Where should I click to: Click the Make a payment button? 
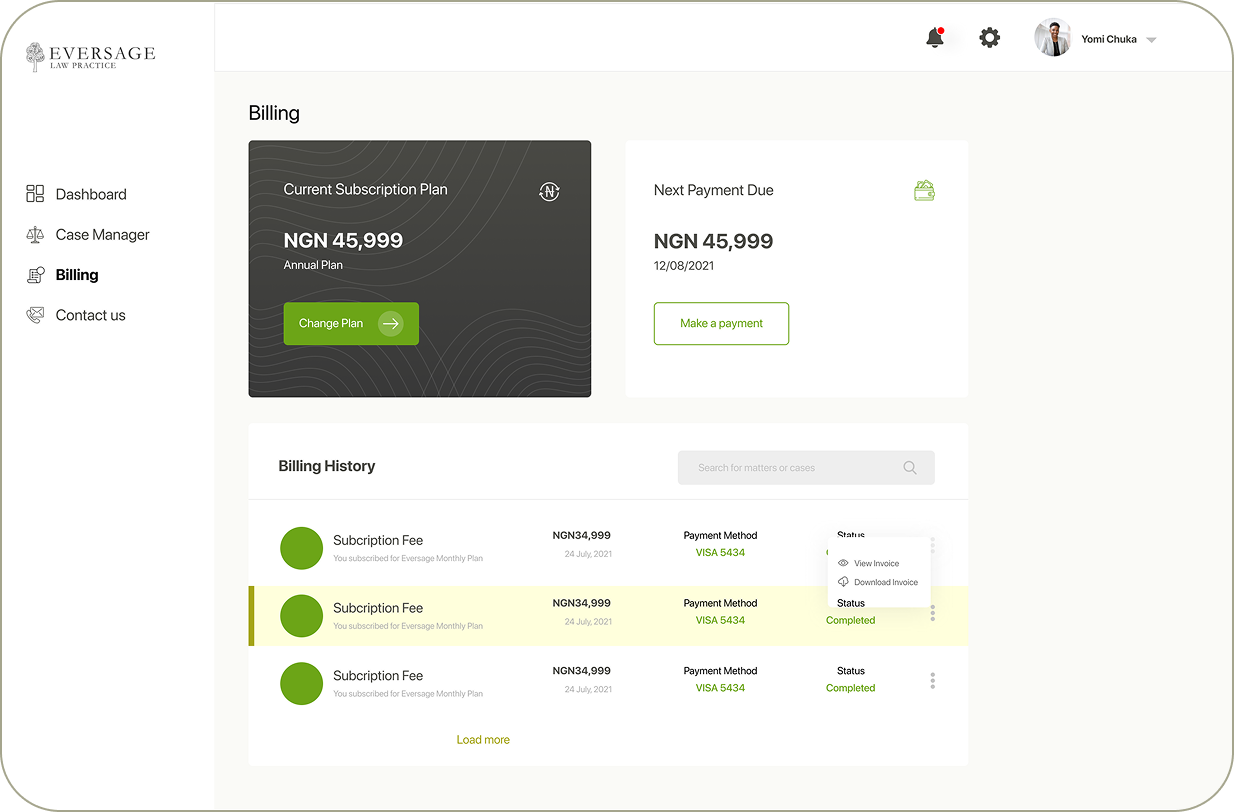(721, 323)
